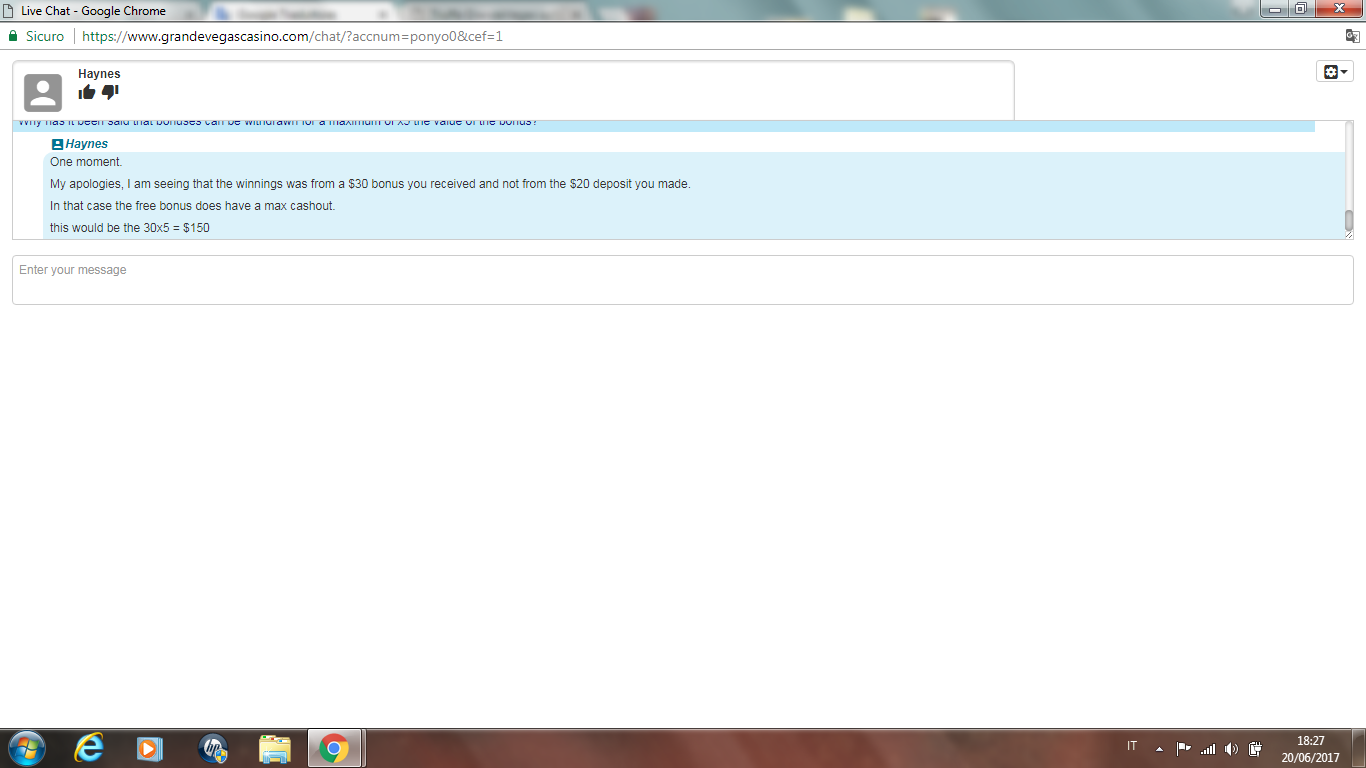This screenshot has width=1366, height=768.
Task: Focus the 'Enter your message' field
Action: [x=682, y=280]
